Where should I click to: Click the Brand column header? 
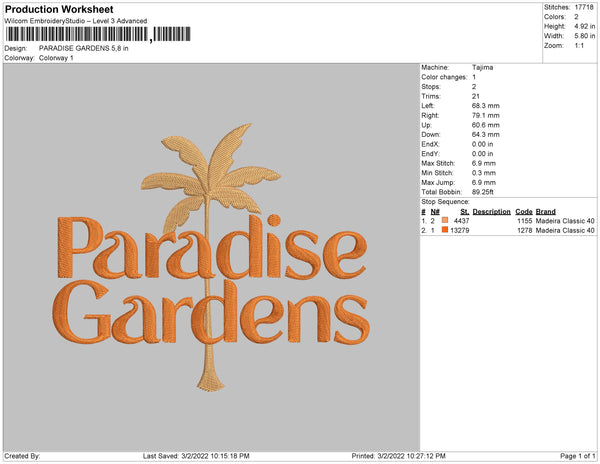pos(546,212)
